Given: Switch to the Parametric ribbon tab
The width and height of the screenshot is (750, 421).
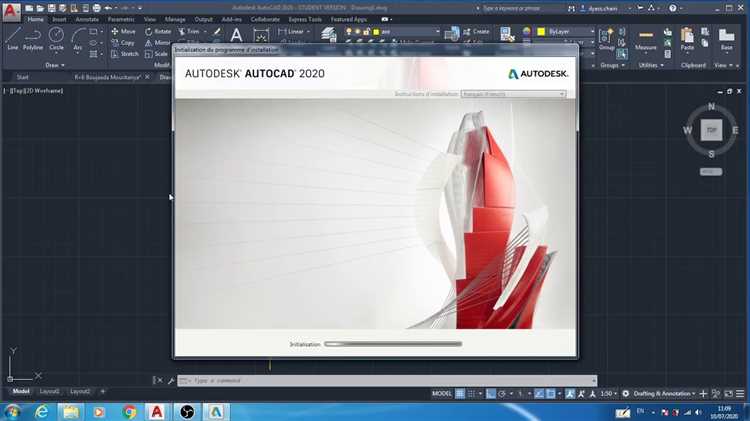Looking at the screenshot, I should pos(121,19).
